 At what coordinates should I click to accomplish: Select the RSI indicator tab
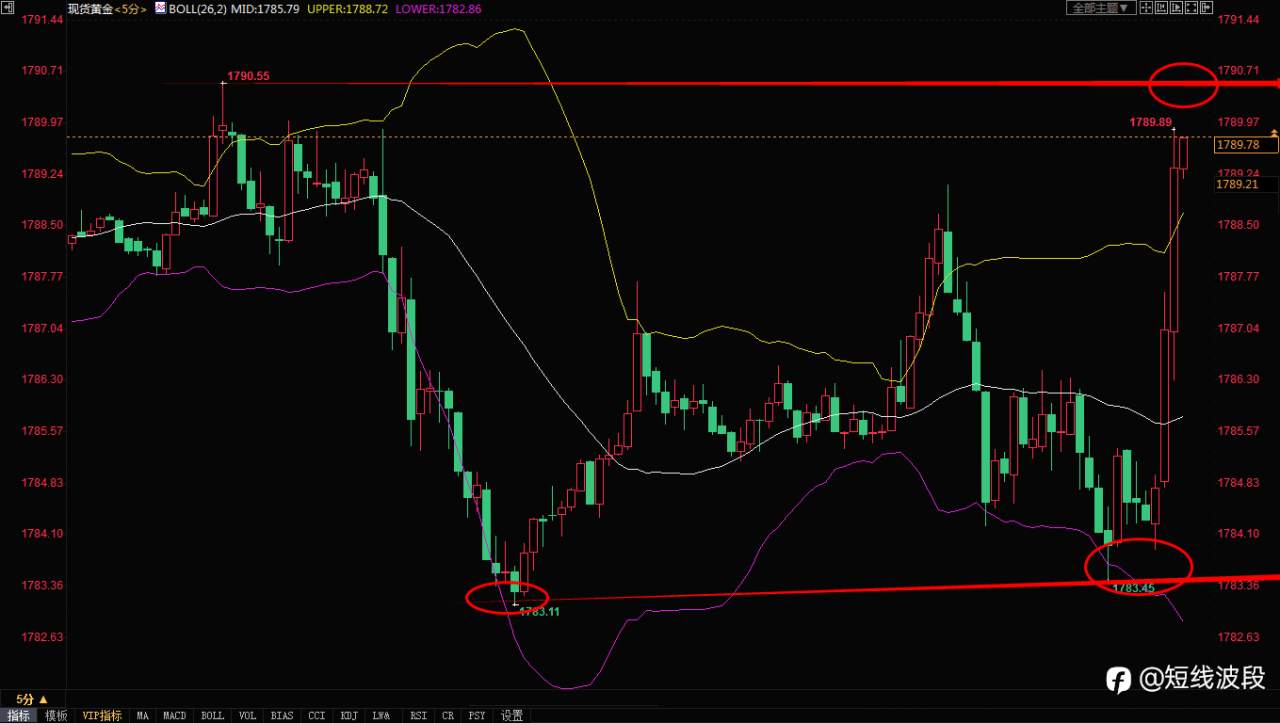418,715
